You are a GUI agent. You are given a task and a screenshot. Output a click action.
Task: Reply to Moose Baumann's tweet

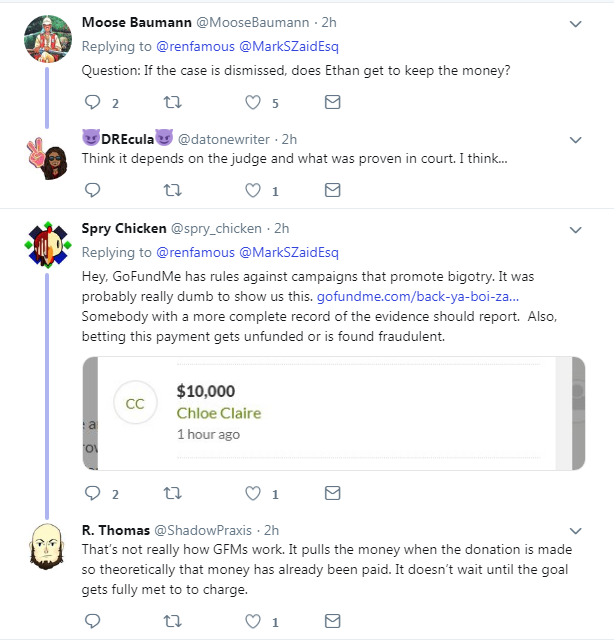click(93, 102)
